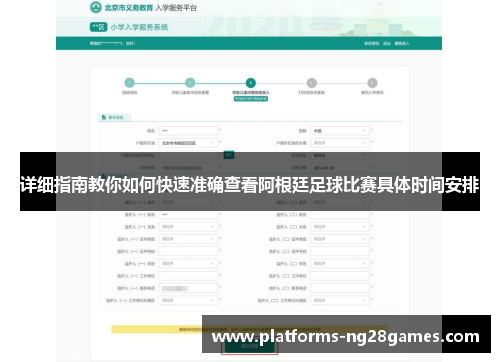Click the 出生日期 field showing 2014-01-01
The width and height of the screenshot is (500, 362).
pos(340,168)
